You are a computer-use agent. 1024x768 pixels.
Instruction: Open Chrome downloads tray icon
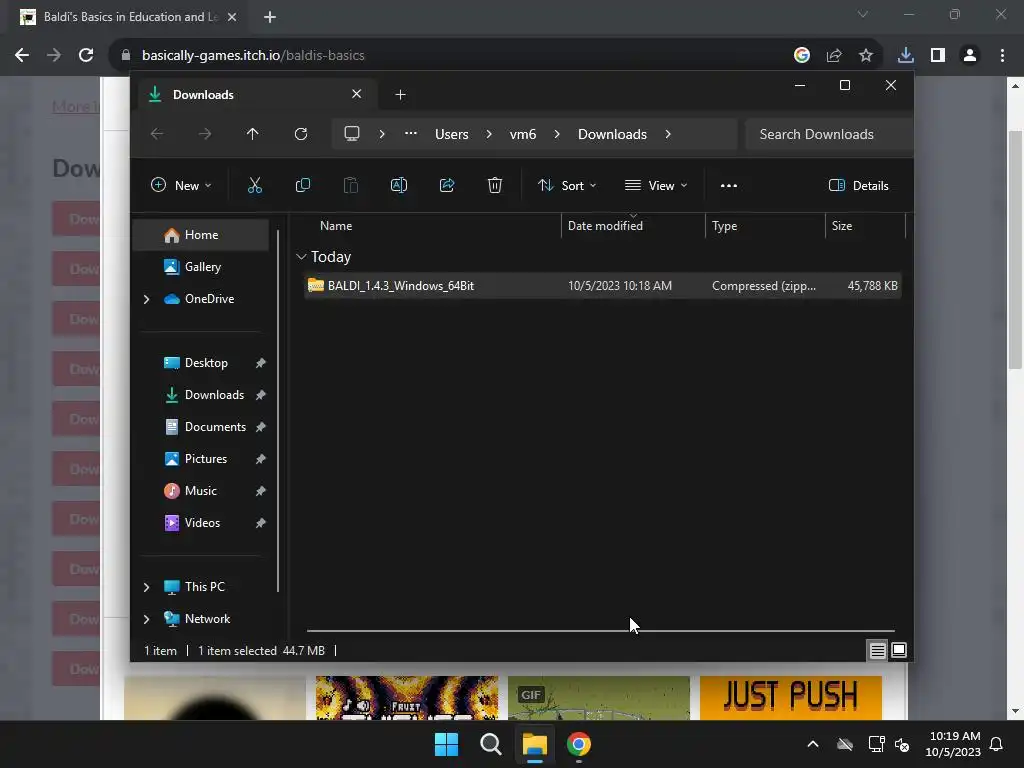(906, 56)
